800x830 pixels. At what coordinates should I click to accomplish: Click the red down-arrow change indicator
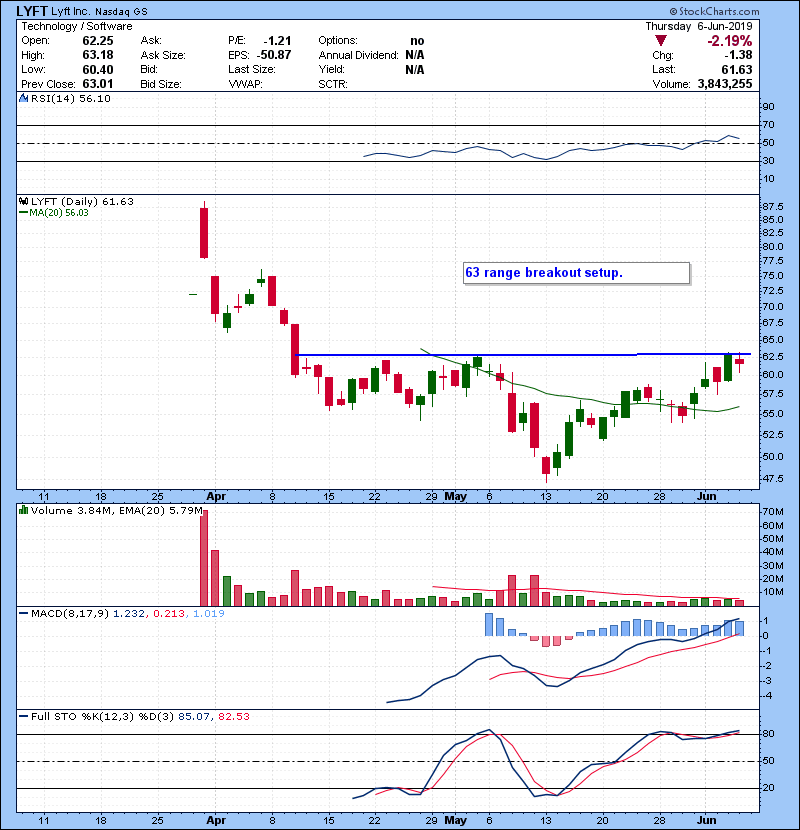click(x=660, y=40)
